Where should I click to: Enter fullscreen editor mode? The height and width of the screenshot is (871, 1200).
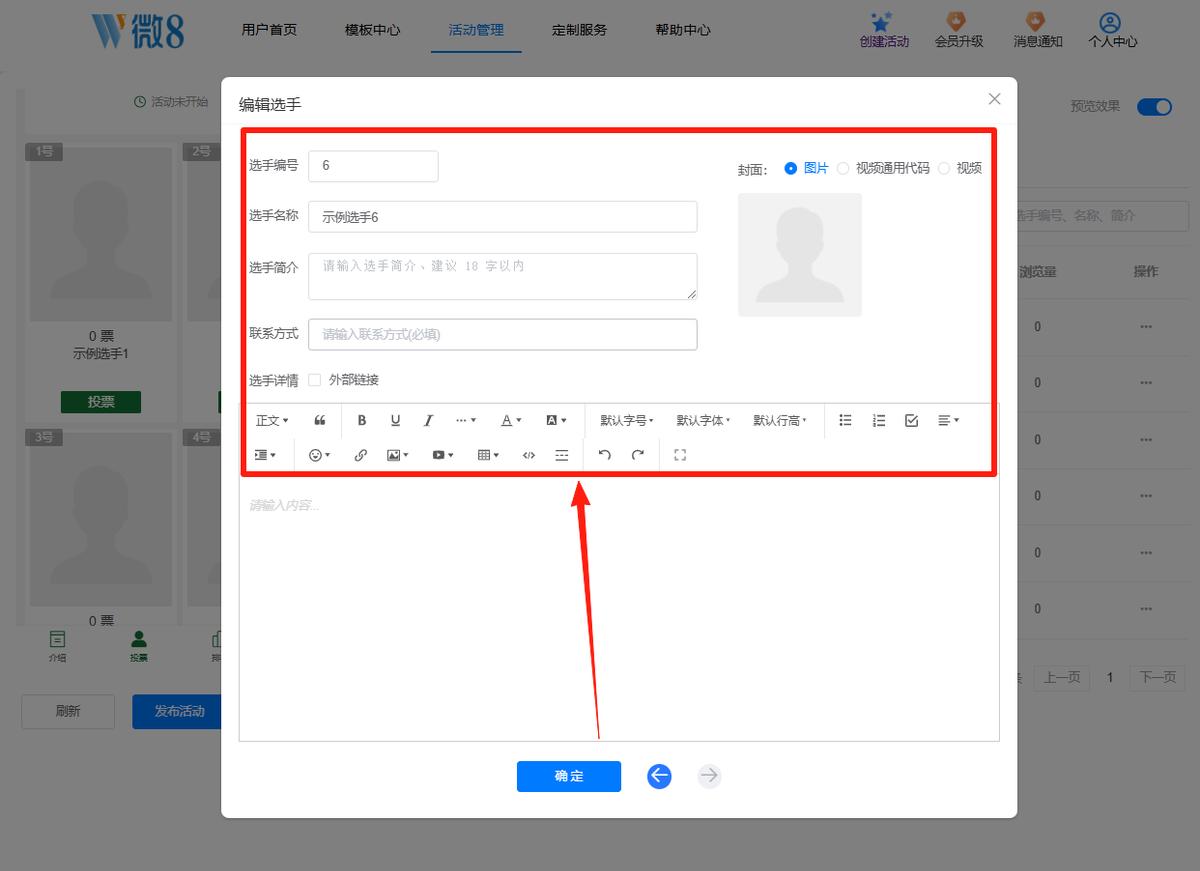[680, 455]
